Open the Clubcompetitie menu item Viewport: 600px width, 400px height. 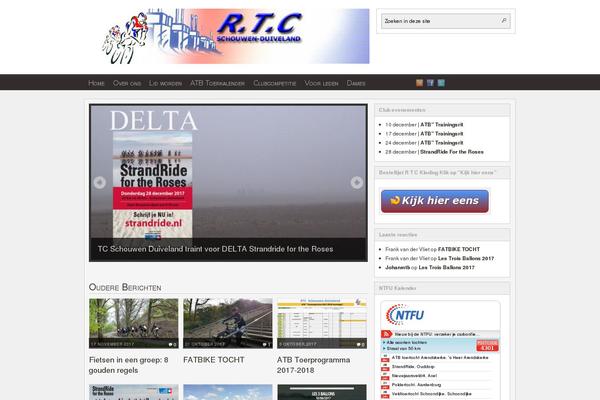coord(274,83)
